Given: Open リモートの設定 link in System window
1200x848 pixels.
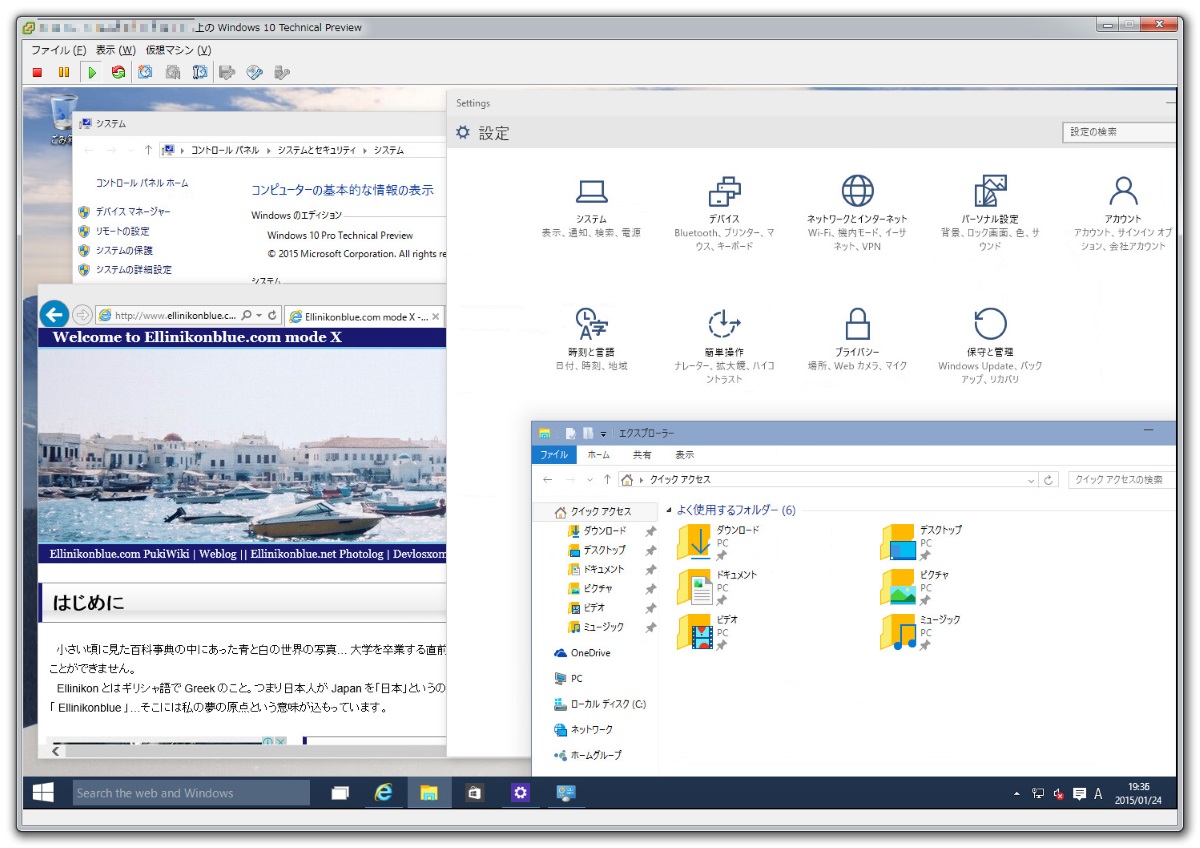Looking at the screenshot, I should (x=123, y=231).
